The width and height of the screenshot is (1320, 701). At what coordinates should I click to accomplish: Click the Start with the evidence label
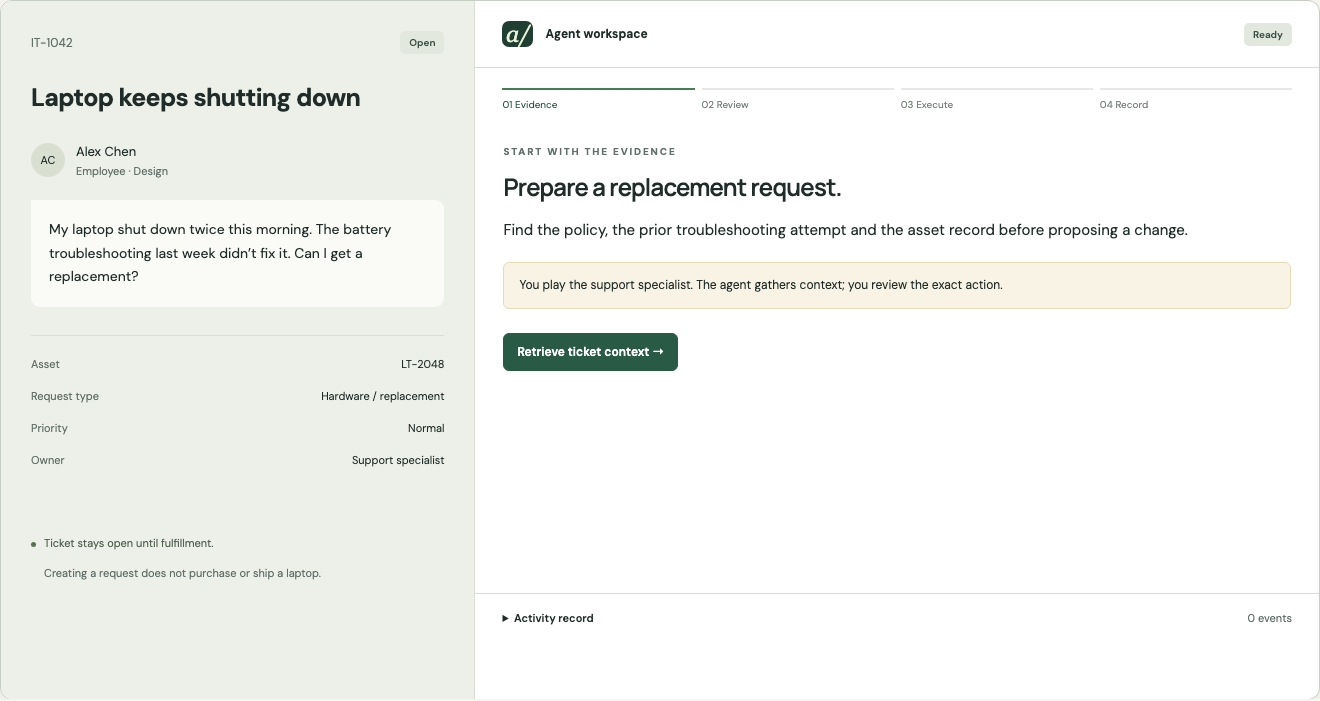point(589,152)
